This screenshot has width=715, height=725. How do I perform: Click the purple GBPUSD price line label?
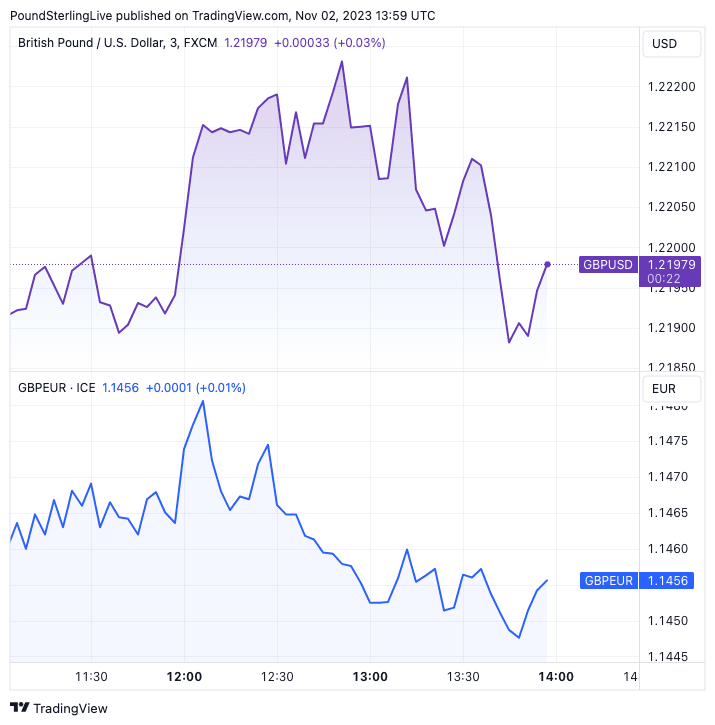pos(608,264)
